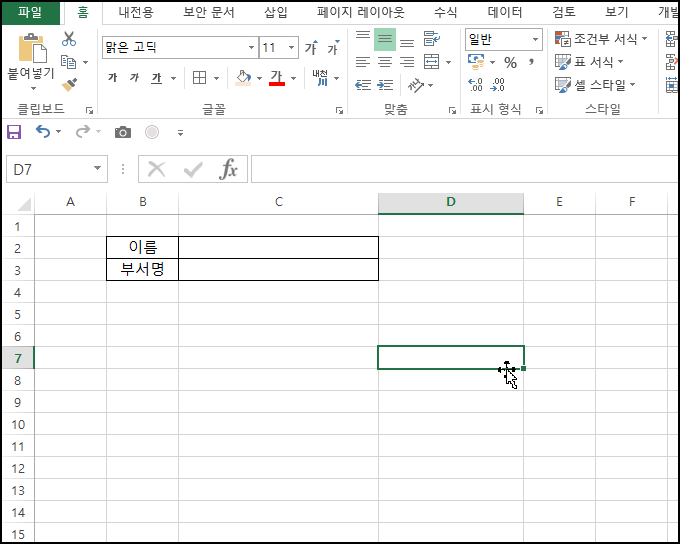Center text horizontally

click(x=385, y=62)
